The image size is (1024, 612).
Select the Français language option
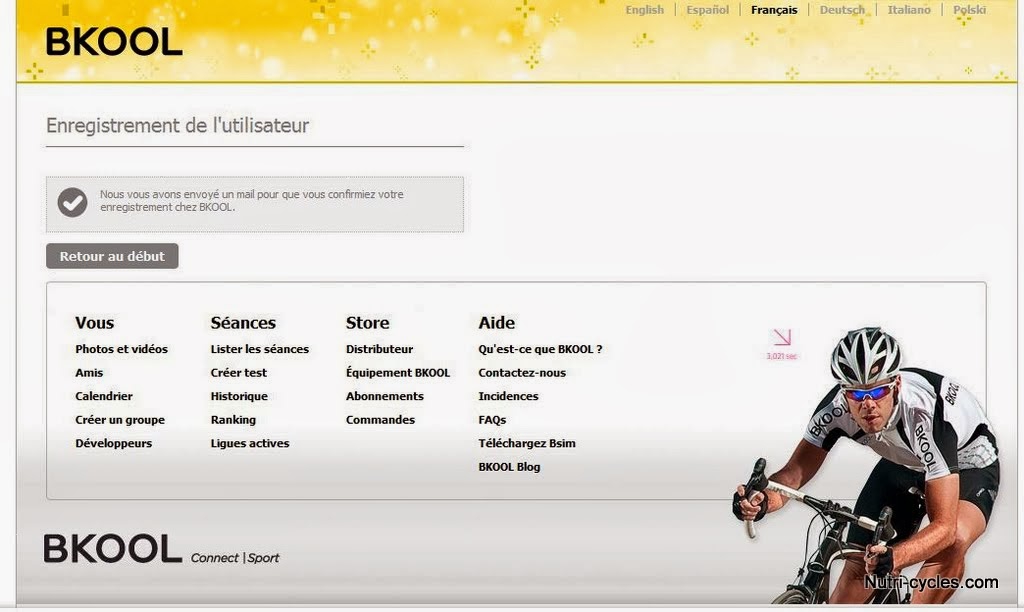pyautogui.click(x=774, y=10)
